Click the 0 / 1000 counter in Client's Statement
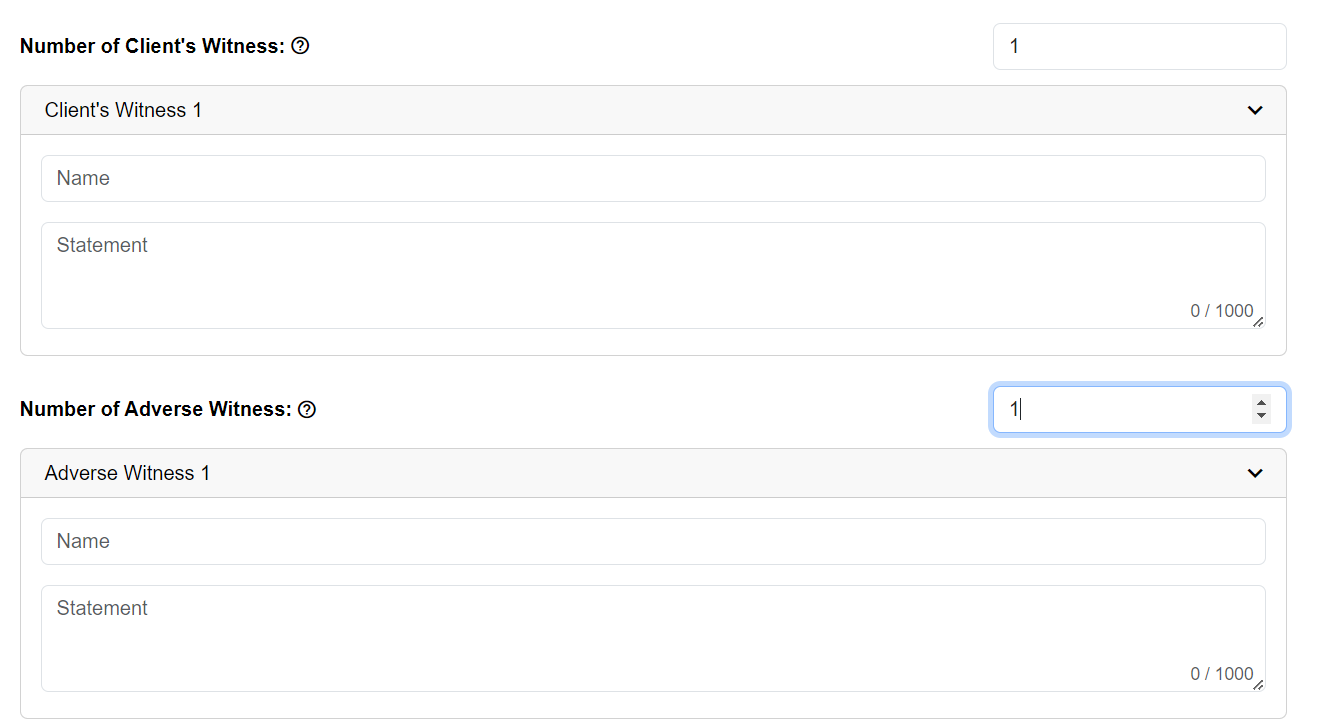The image size is (1326, 727). [1221, 311]
